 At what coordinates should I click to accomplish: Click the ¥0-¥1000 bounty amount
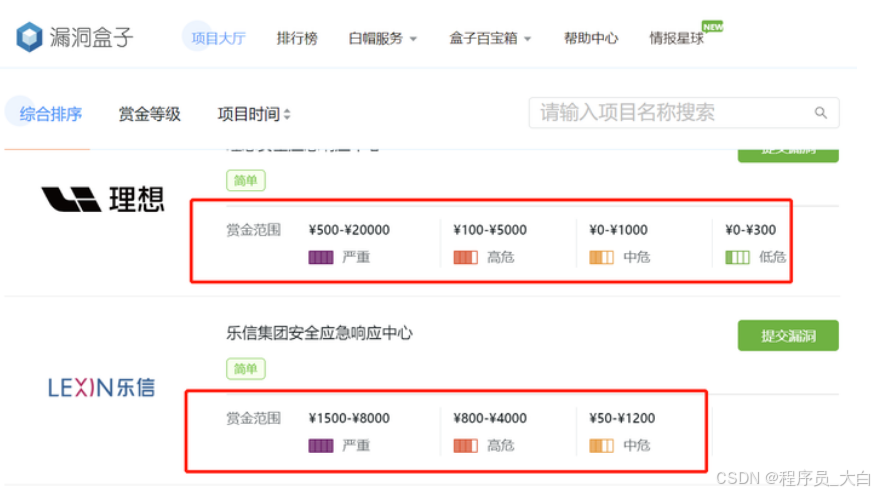(618, 230)
